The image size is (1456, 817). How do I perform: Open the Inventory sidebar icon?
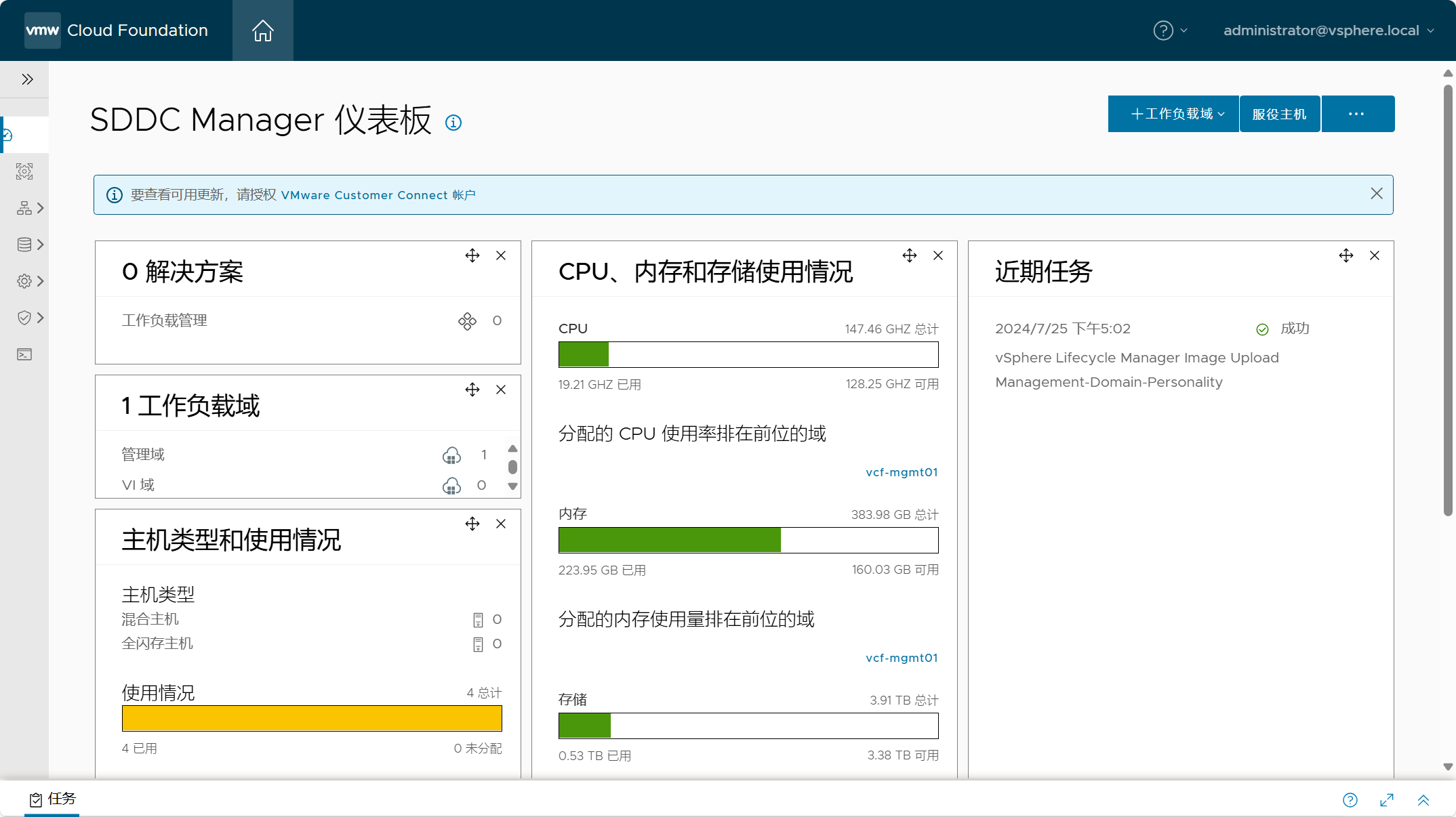coord(24,208)
